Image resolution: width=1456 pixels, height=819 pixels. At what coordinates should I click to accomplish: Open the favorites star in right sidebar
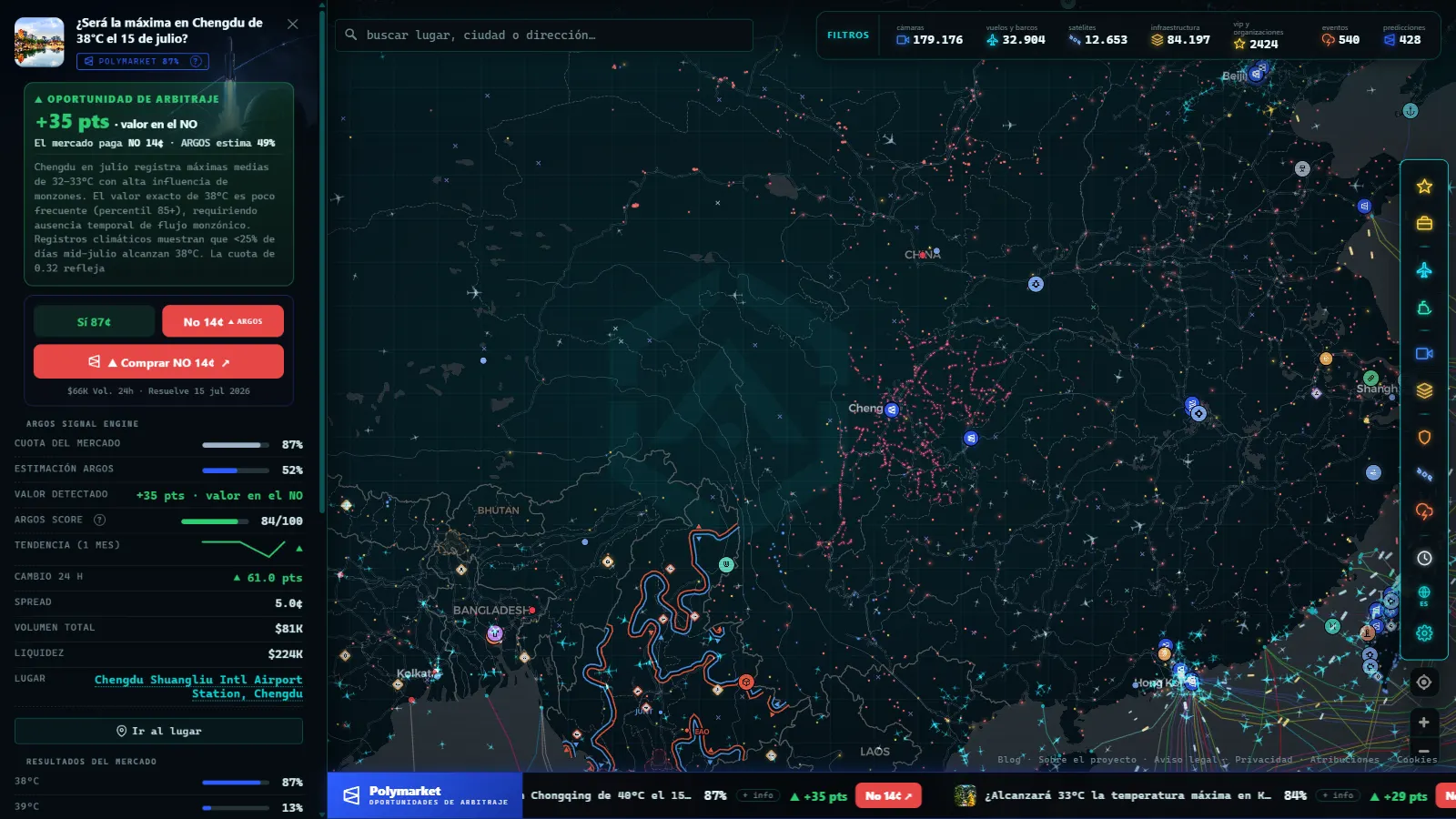tap(1424, 187)
